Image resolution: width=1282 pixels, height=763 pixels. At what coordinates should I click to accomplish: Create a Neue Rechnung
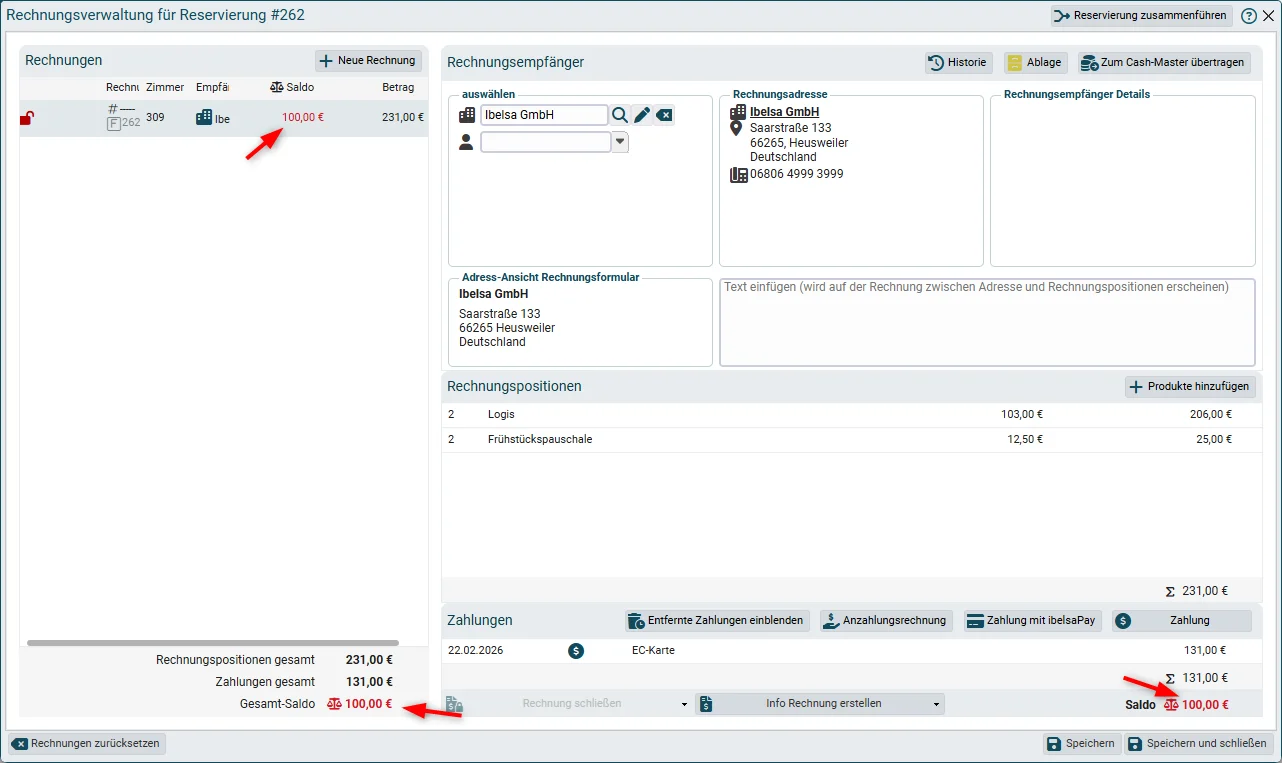(x=368, y=61)
